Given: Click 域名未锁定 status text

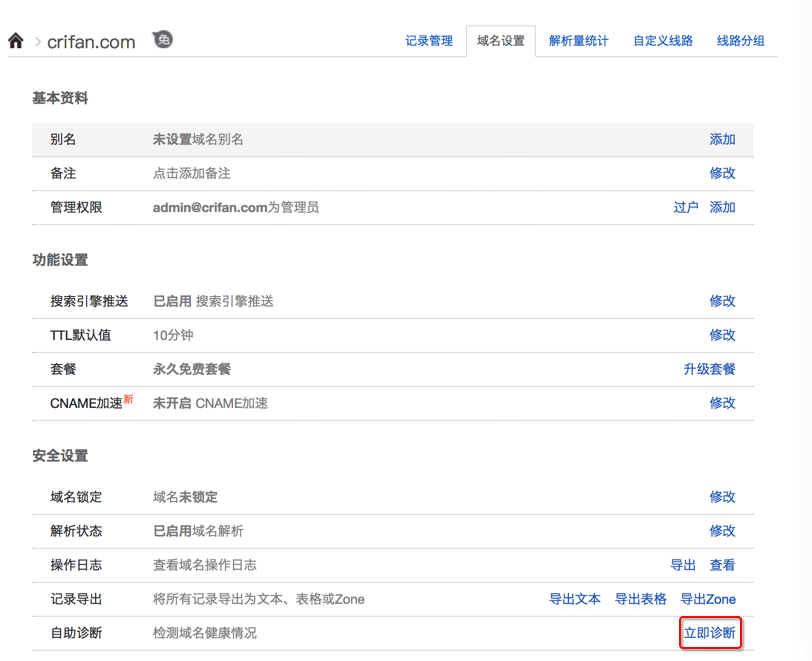Looking at the screenshot, I should tap(185, 497).
